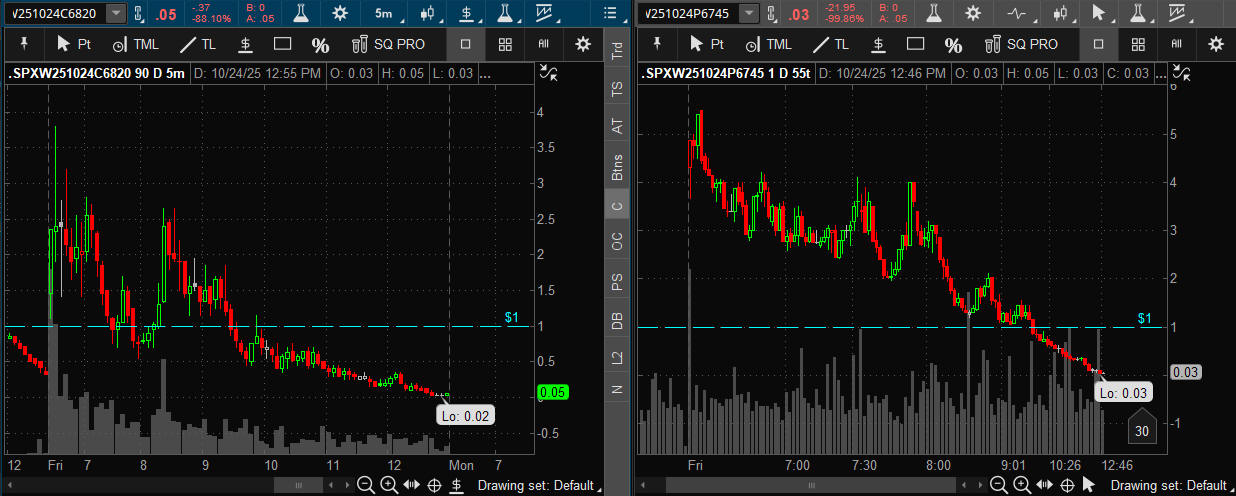Expand the symbol dropdown for 251024C6820
The height and width of the screenshot is (496, 1236).
coord(116,13)
